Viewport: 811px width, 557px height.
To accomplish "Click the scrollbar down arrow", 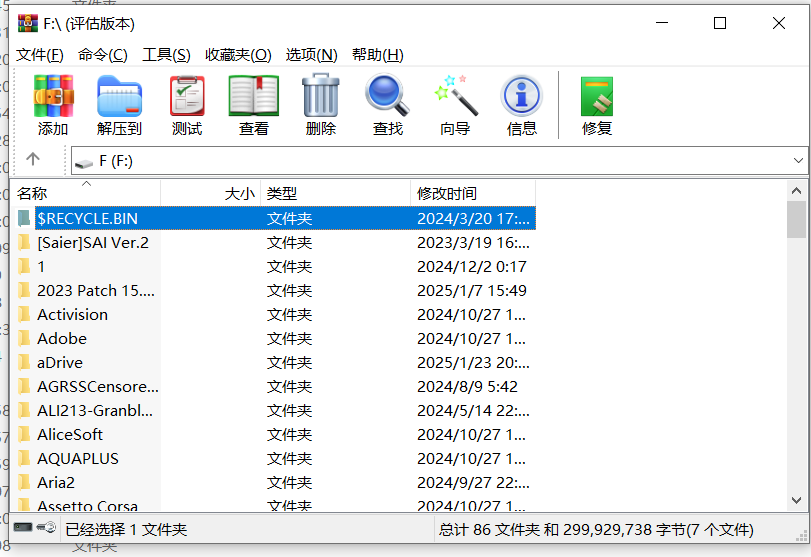I will [x=797, y=500].
